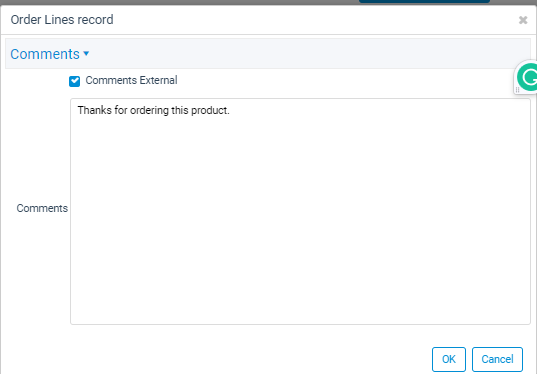Collapse the Comments section arrow
The width and height of the screenshot is (537, 374).
86,53
